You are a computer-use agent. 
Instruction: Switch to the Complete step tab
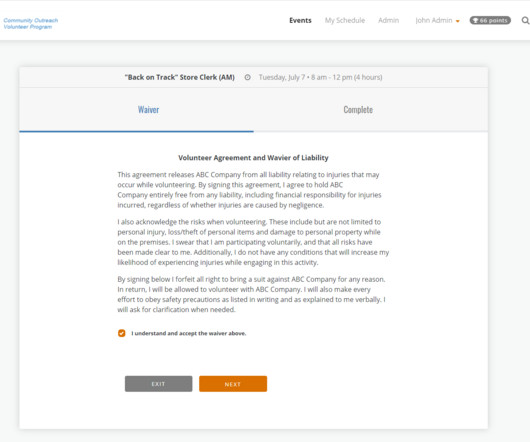(358, 109)
